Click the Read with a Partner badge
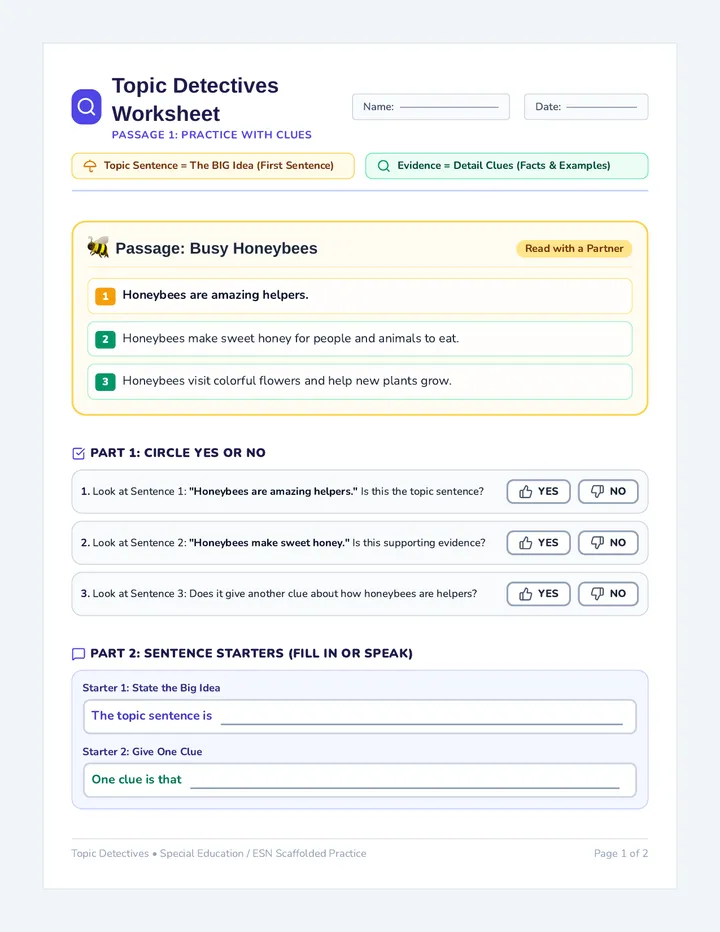This screenshot has height=932, width=720. [x=574, y=248]
